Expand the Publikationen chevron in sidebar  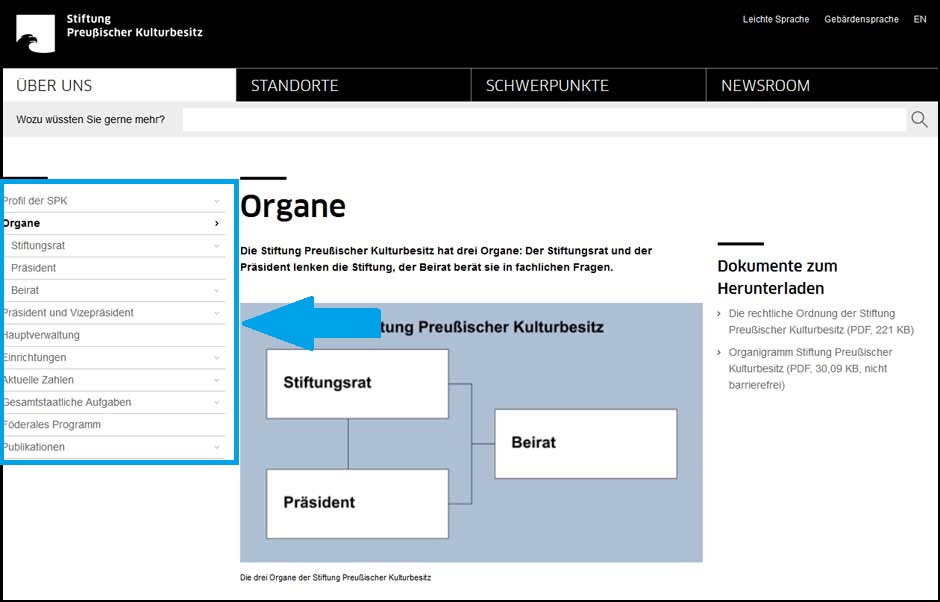(x=217, y=447)
